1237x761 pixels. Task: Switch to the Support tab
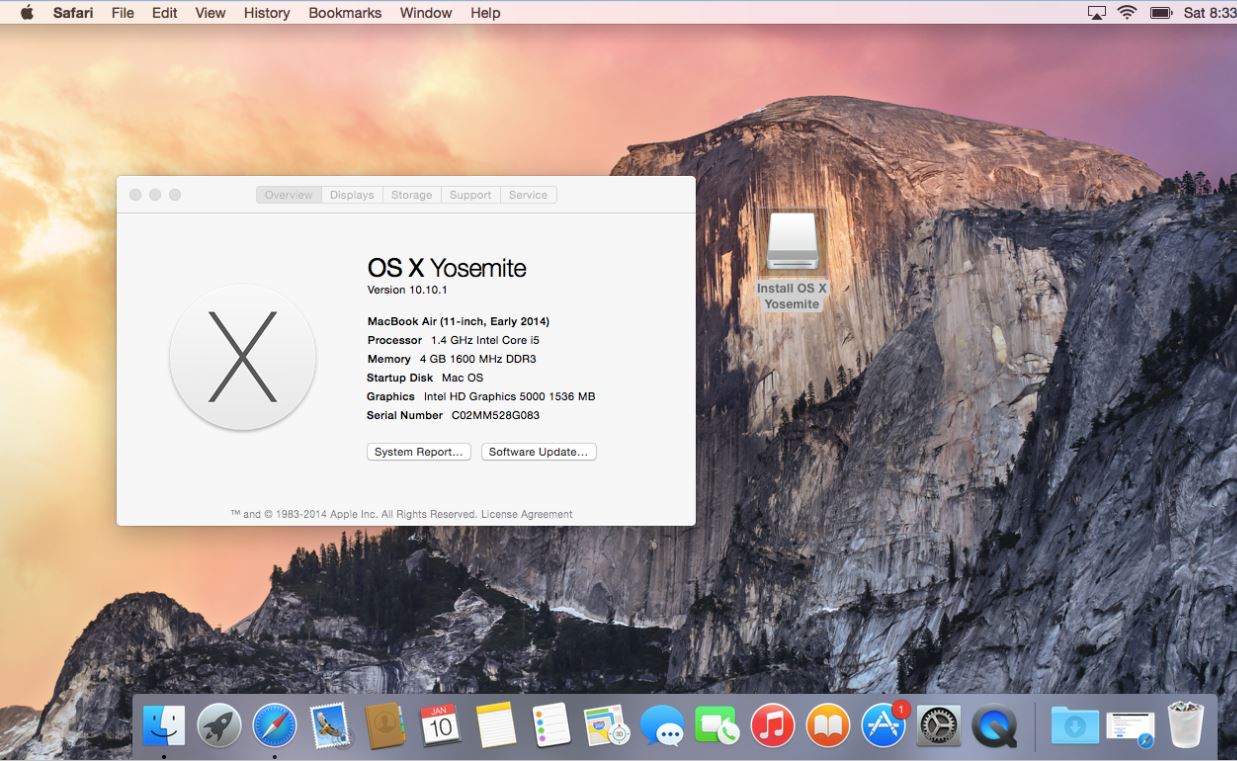(470, 195)
